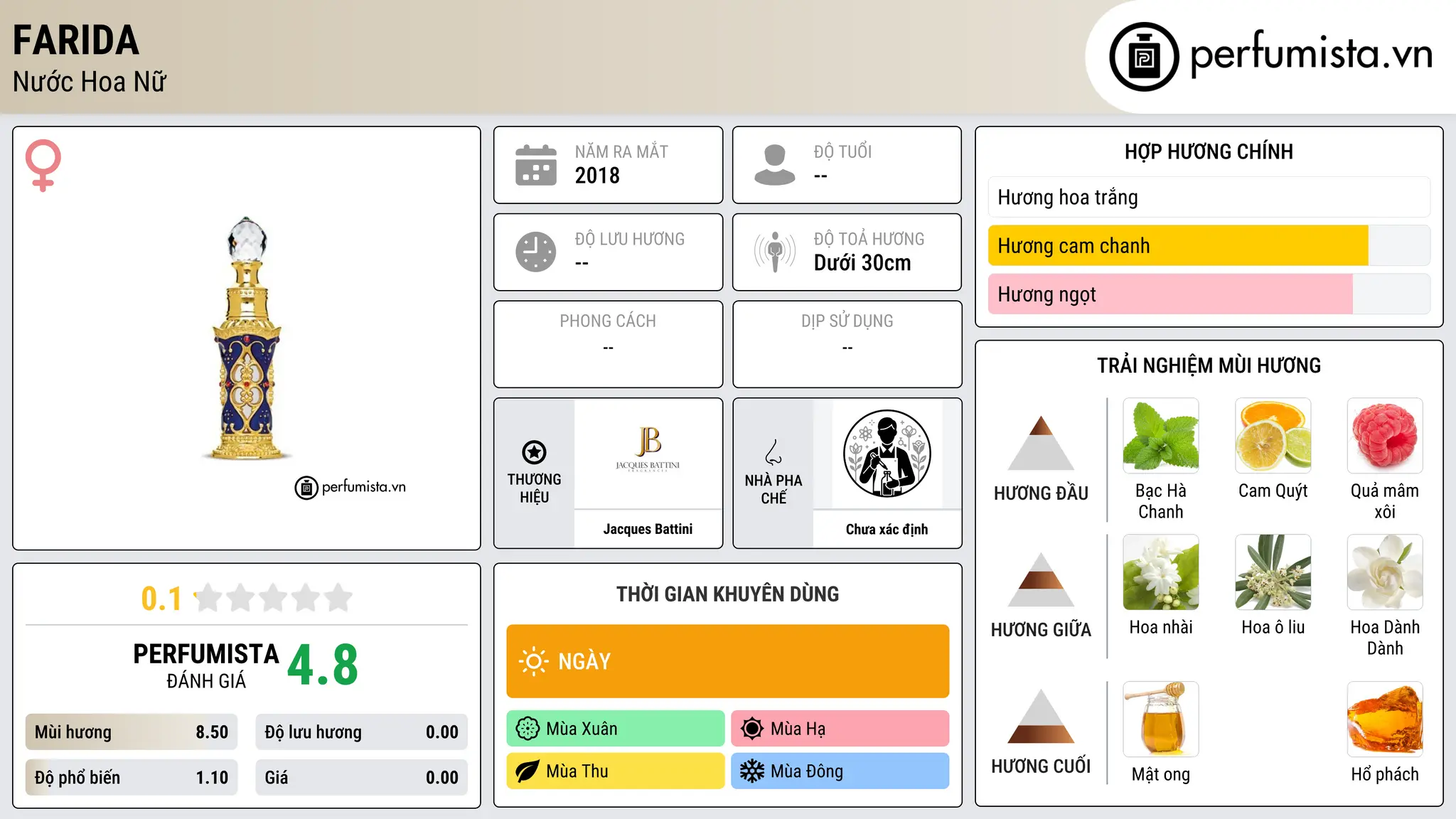Image resolution: width=1456 pixels, height=819 pixels.
Task: Click the sun icon next to Ngày
Action: tap(533, 661)
